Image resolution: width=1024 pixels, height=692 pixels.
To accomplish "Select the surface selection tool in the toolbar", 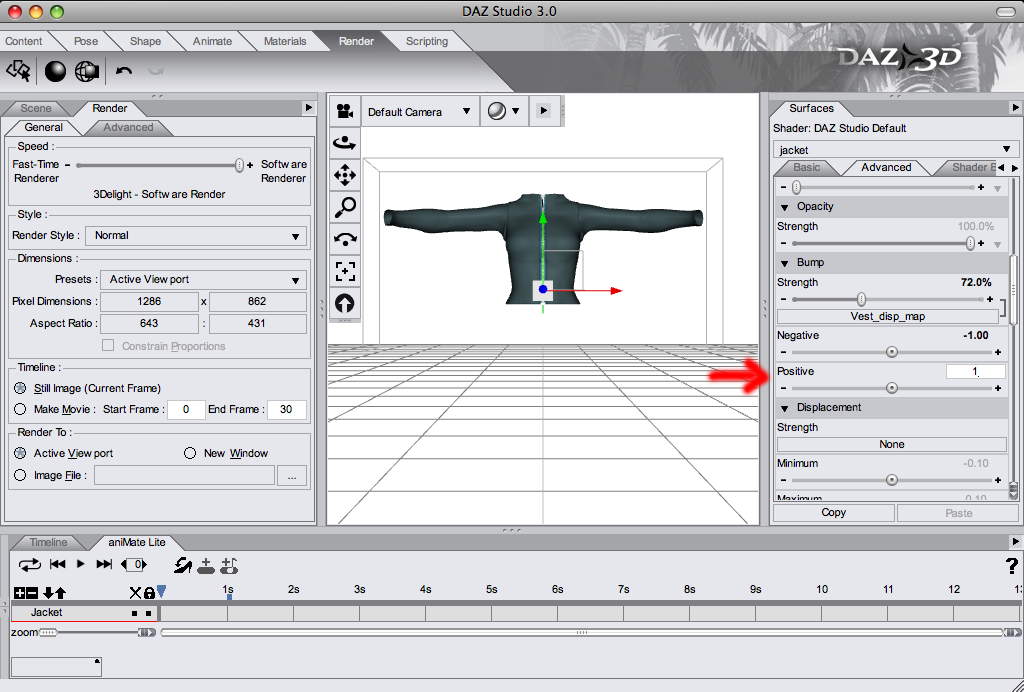I will coord(18,71).
